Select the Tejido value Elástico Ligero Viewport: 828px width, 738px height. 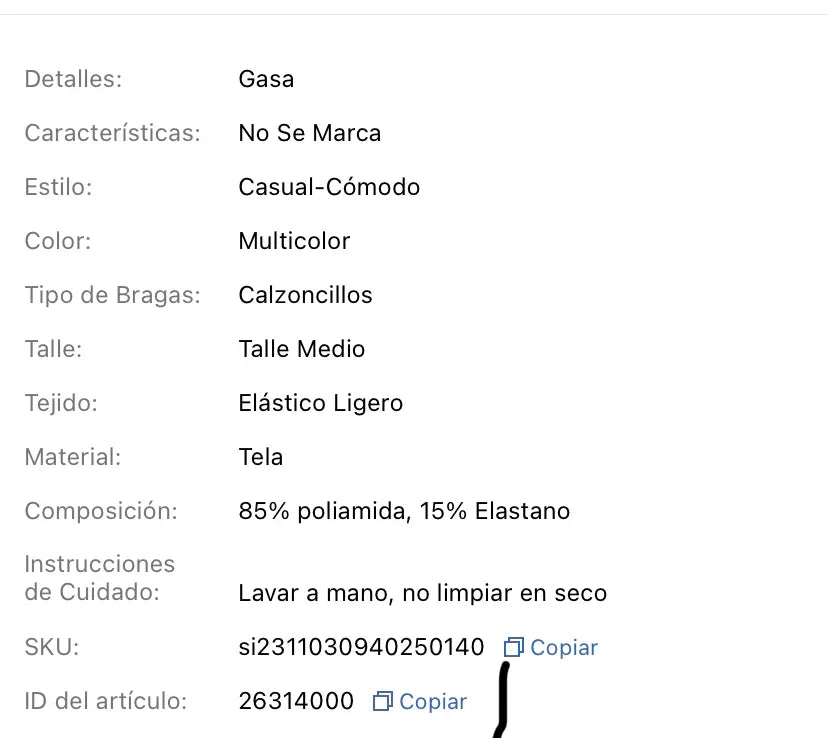click(320, 403)
